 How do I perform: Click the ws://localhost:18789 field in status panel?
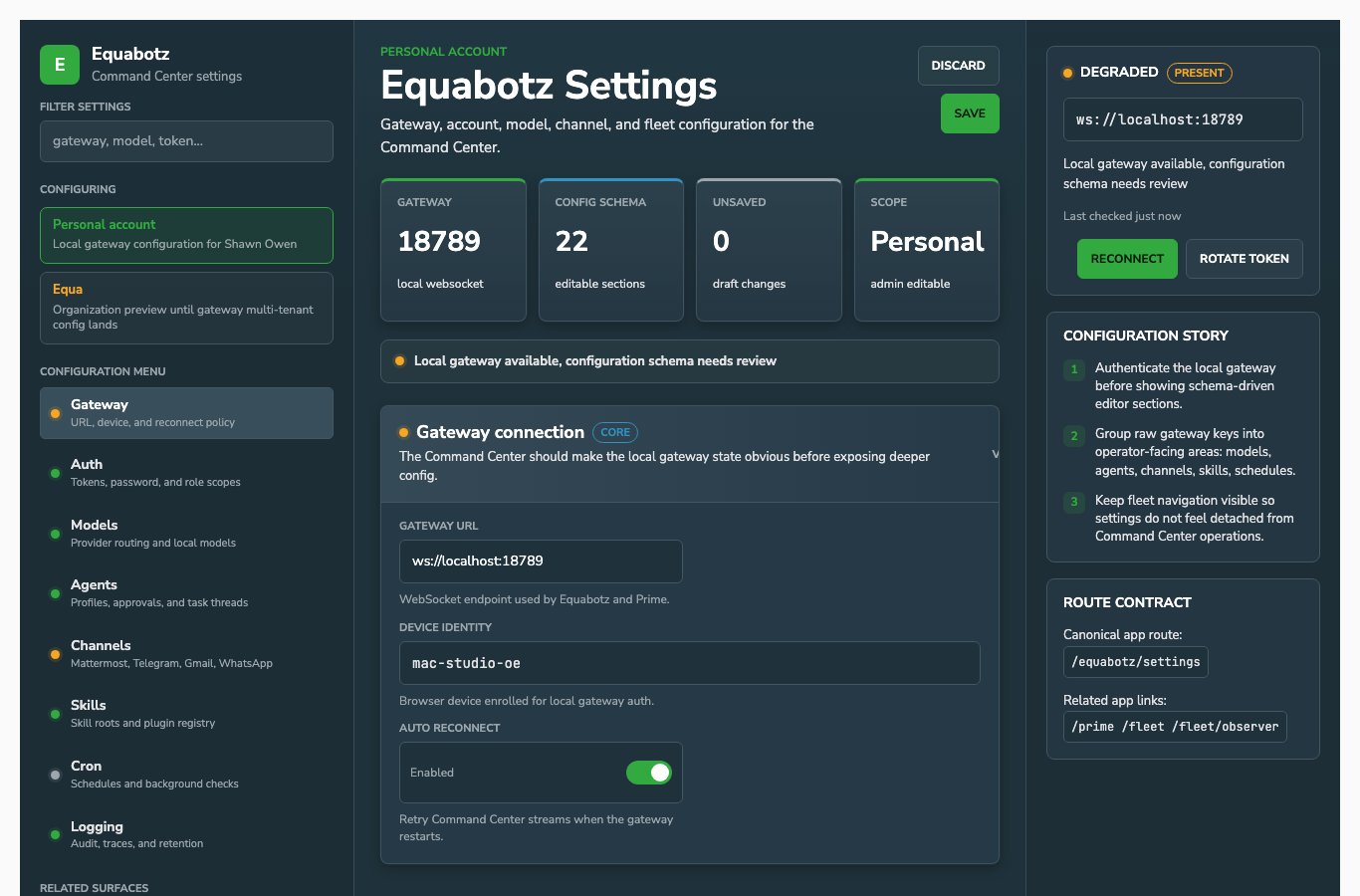click(x=1183, y=119)
